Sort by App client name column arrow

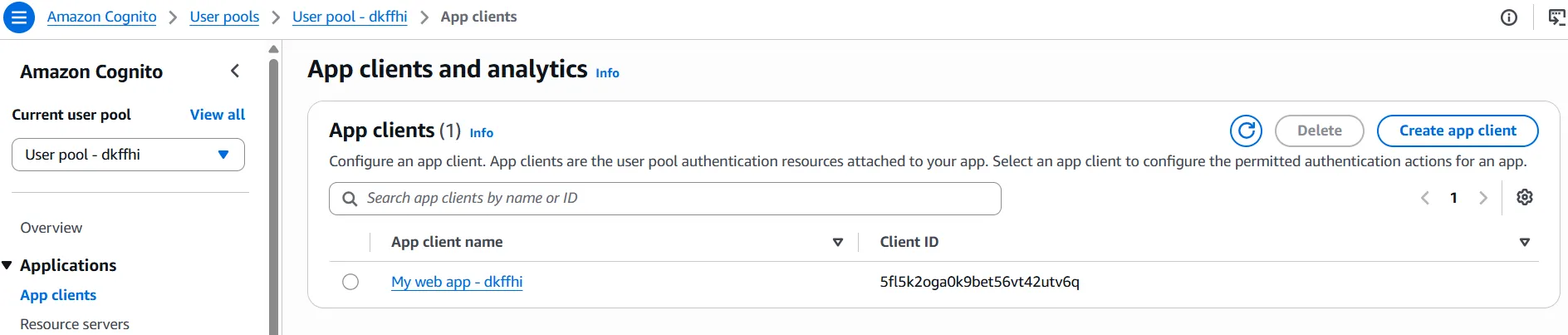tap(838, 242)
